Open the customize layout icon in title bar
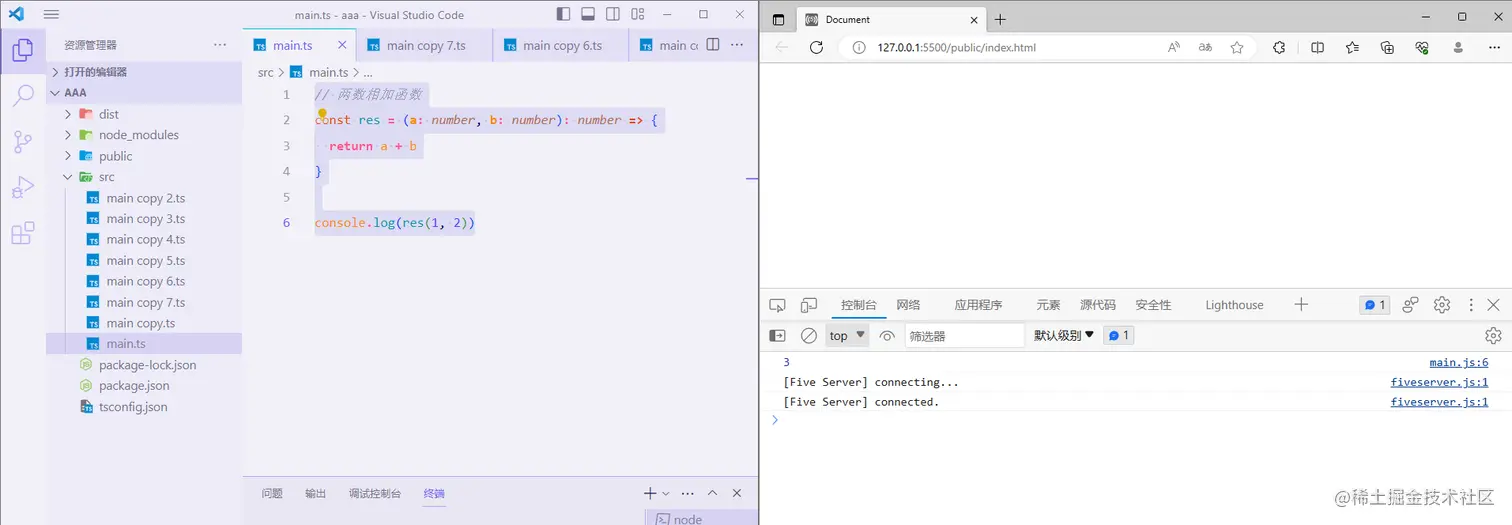Viewport: 1512px width, 525px height. (637, 14)
